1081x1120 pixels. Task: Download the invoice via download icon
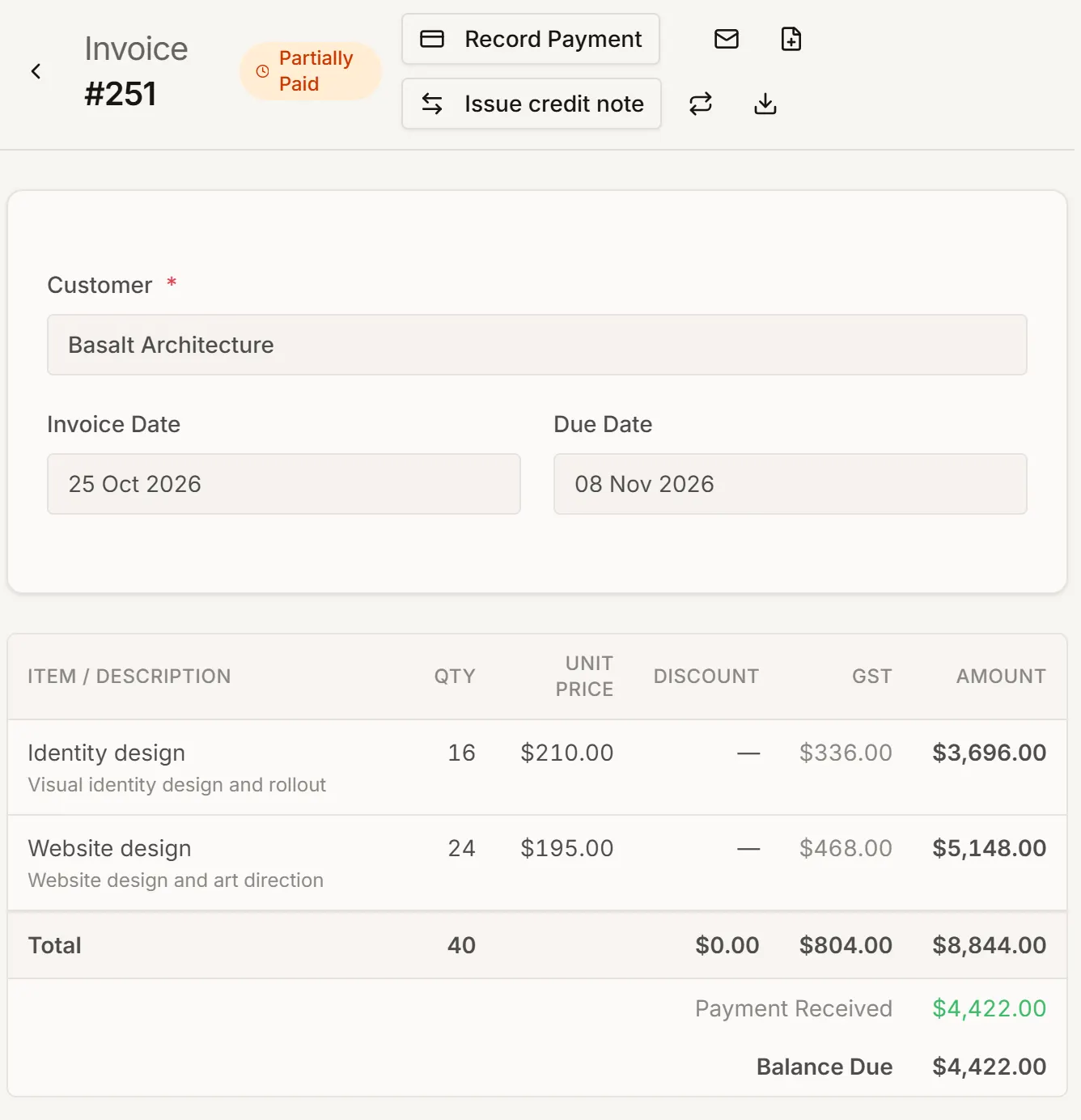pyautogui.click(x=765, y=104)
